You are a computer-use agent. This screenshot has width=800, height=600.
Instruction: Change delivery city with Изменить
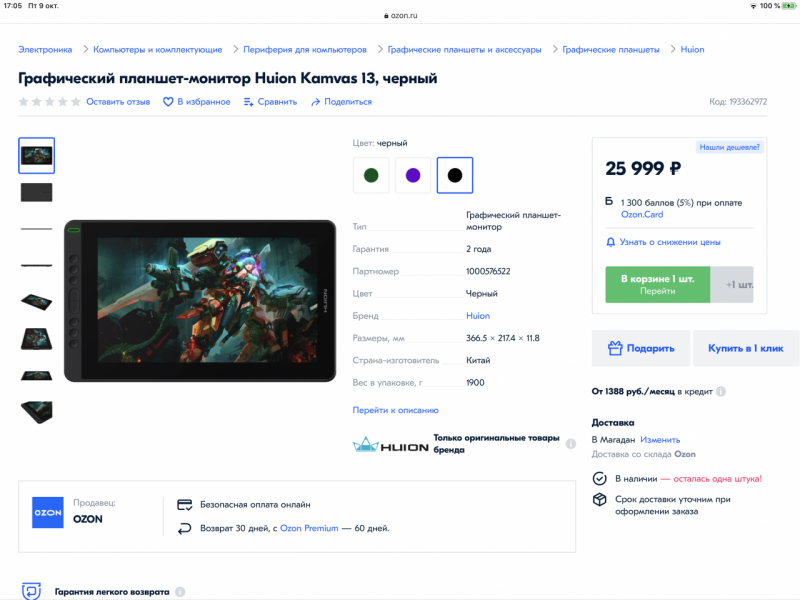[x=660, y=440]
